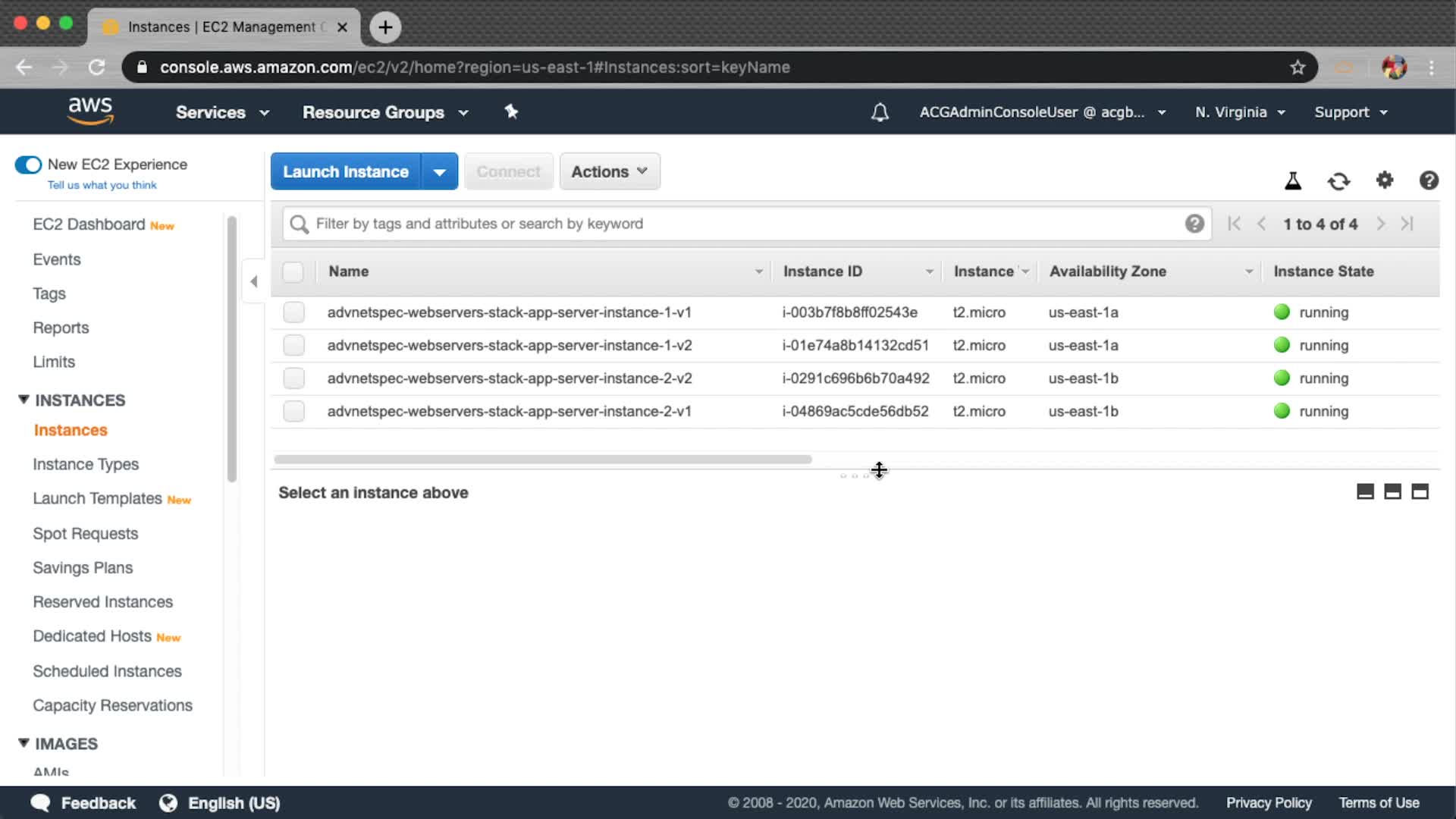This screenshot has width=1456, height=819.
Task: Maximize details pane with rightmost layout icon
Action: click(1420, 491)
